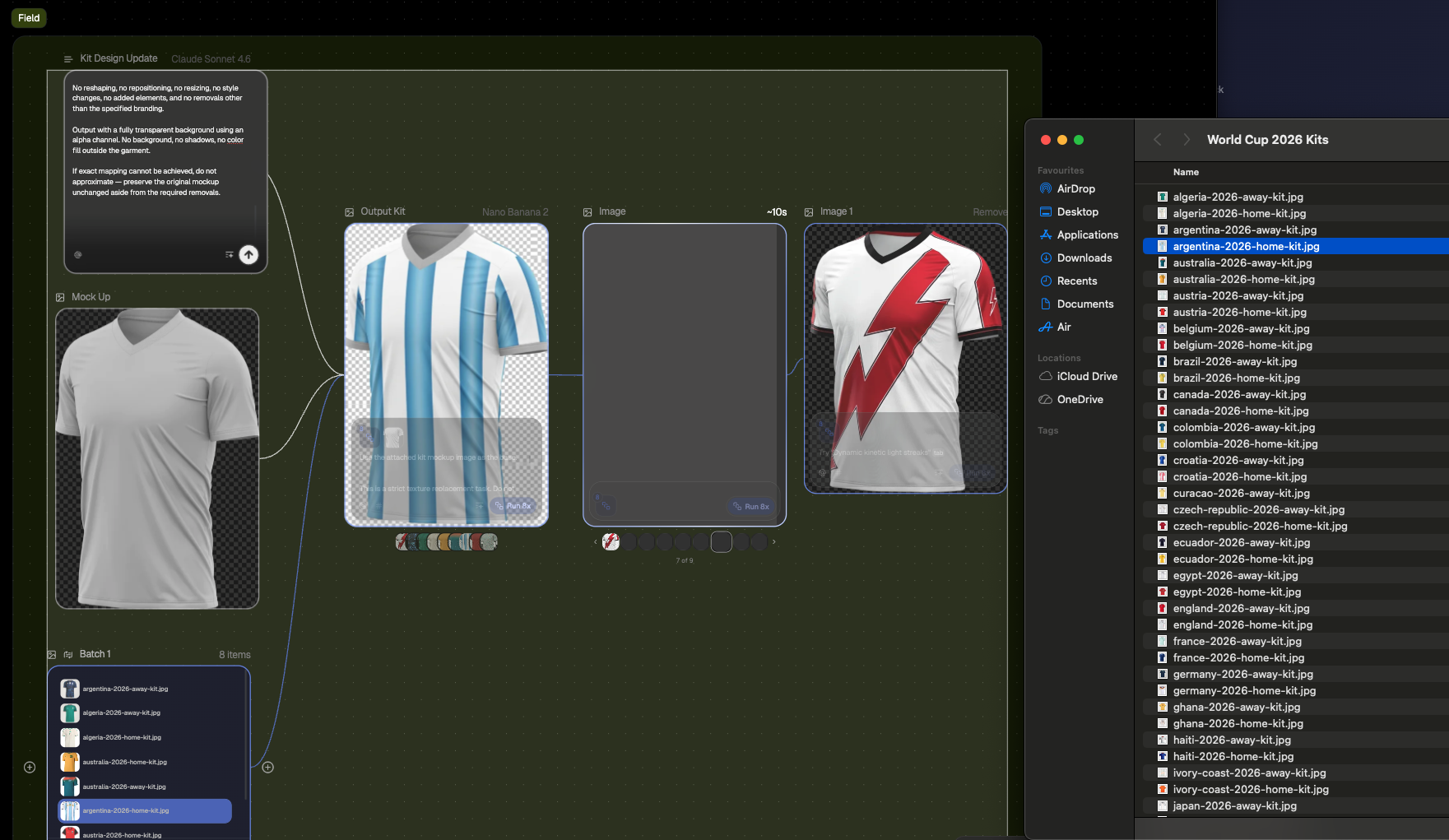Click the @ mention icon in the prompt box
The width and height of the screenshot is (1449, 840).
78,255
